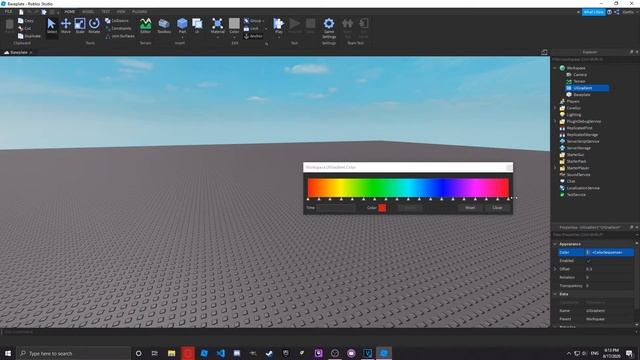640x360 pixels.
Task: Collapse the Data properties section
Action: pyautogui.click(x=555, y=294)
